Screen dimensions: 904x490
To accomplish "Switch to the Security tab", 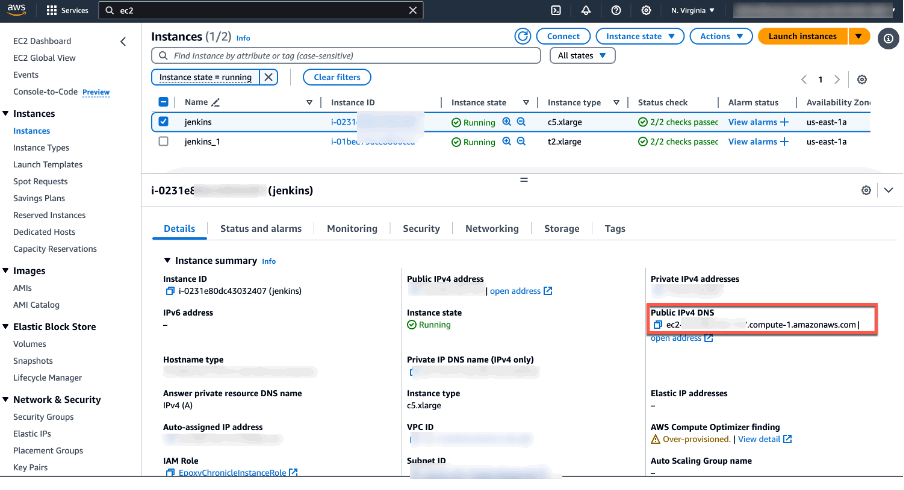I will [421, 229].
